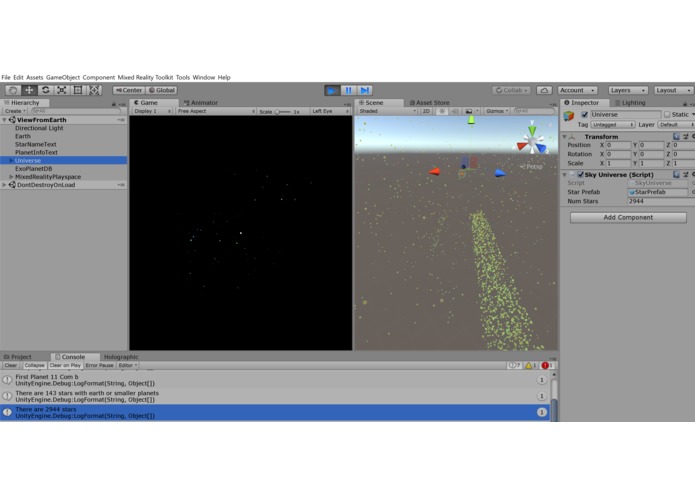Toggle scene effects image icon
This screenshot has height=494, width=695.
[469, 111]
